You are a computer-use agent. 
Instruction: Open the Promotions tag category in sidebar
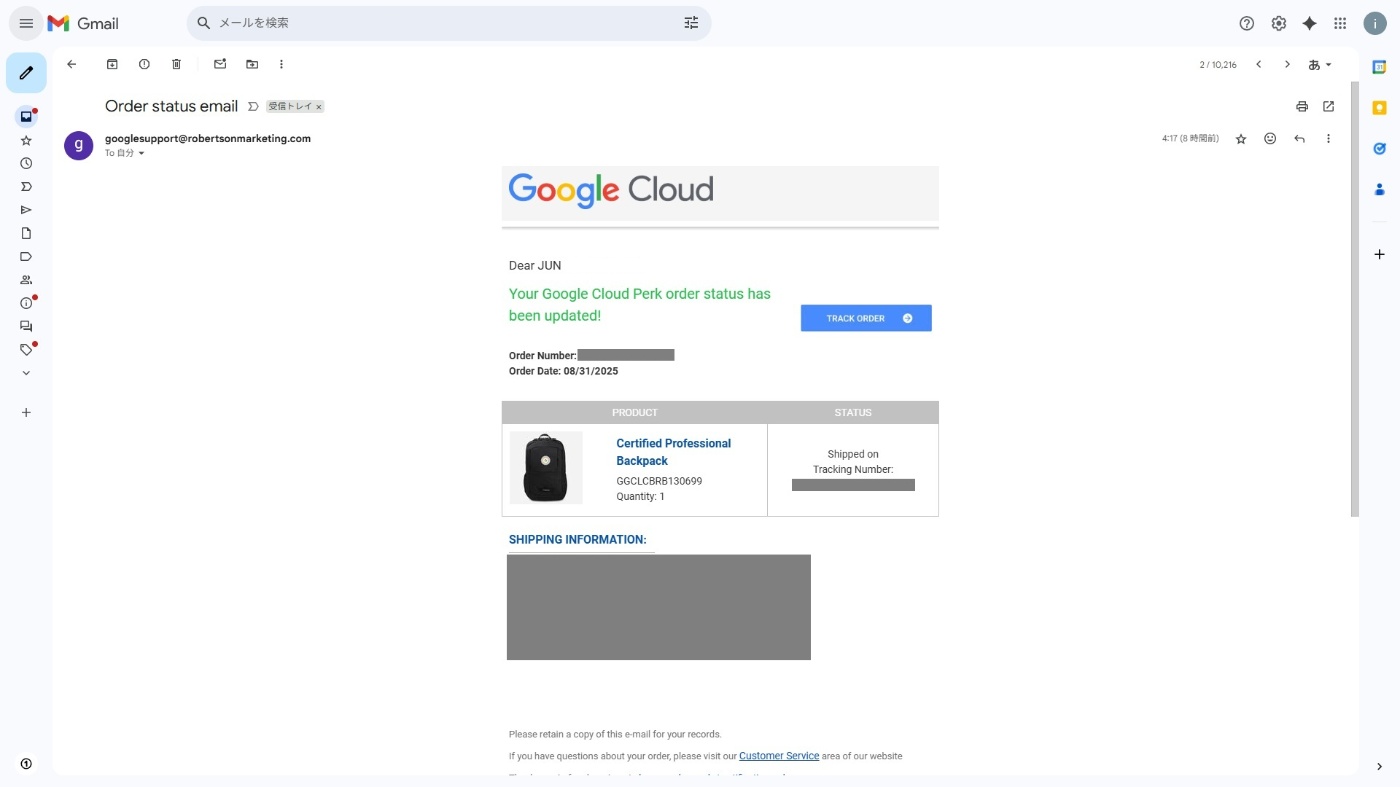coord(26,349)
